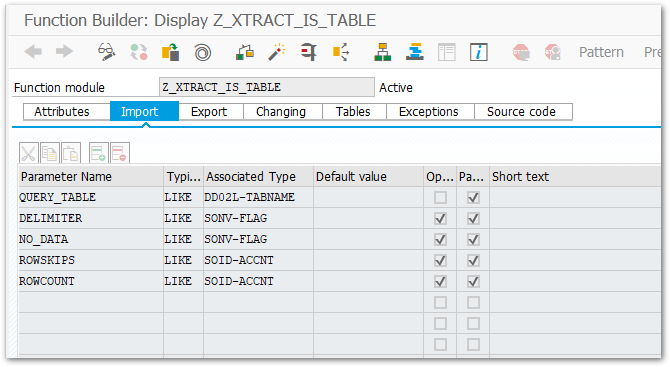Toggle Pass value checkbox for ROWCOUNT

click(x=473, y=281)
